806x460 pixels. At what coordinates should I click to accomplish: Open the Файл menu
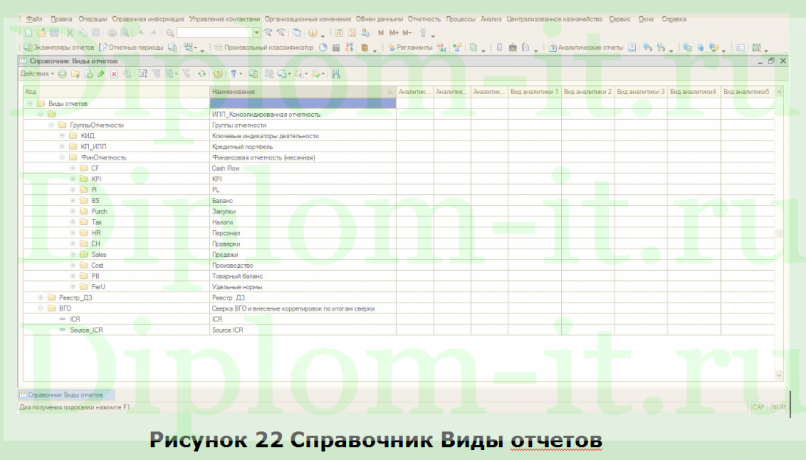point(34,19)
